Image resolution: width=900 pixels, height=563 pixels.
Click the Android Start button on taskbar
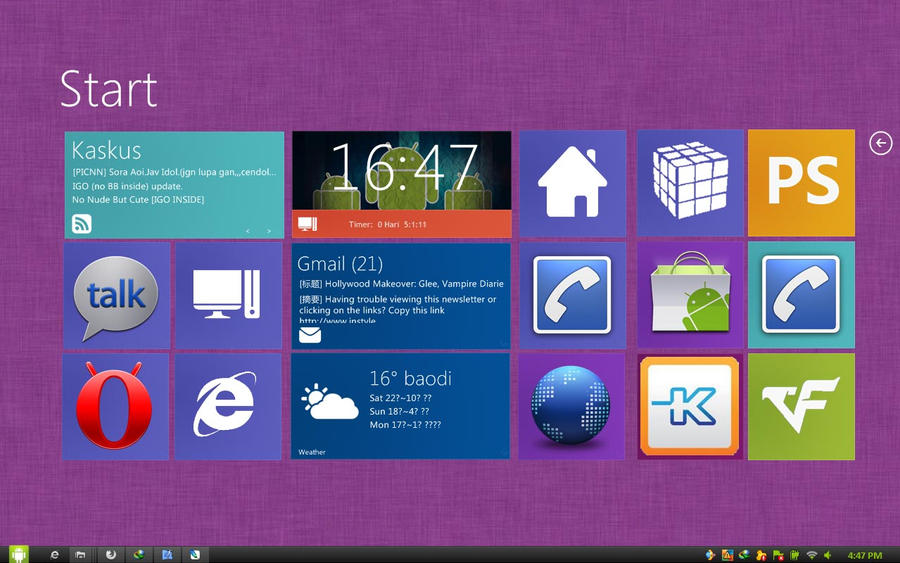click(18, 554)
